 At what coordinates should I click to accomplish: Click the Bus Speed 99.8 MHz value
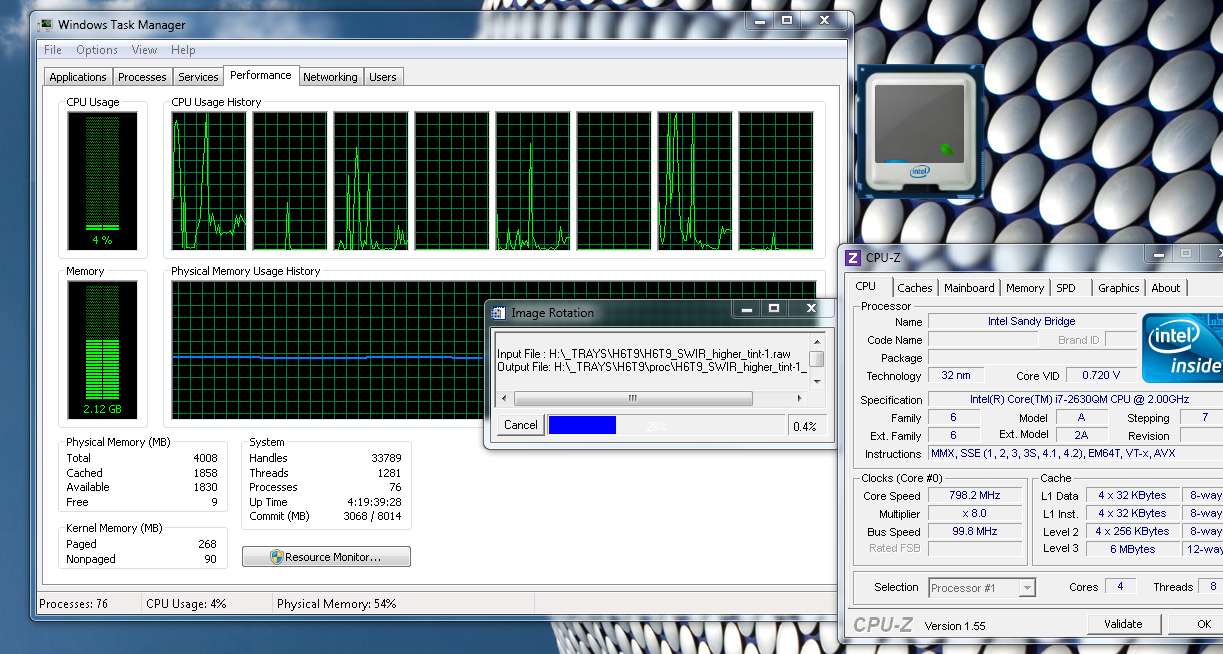coord(973,531)
